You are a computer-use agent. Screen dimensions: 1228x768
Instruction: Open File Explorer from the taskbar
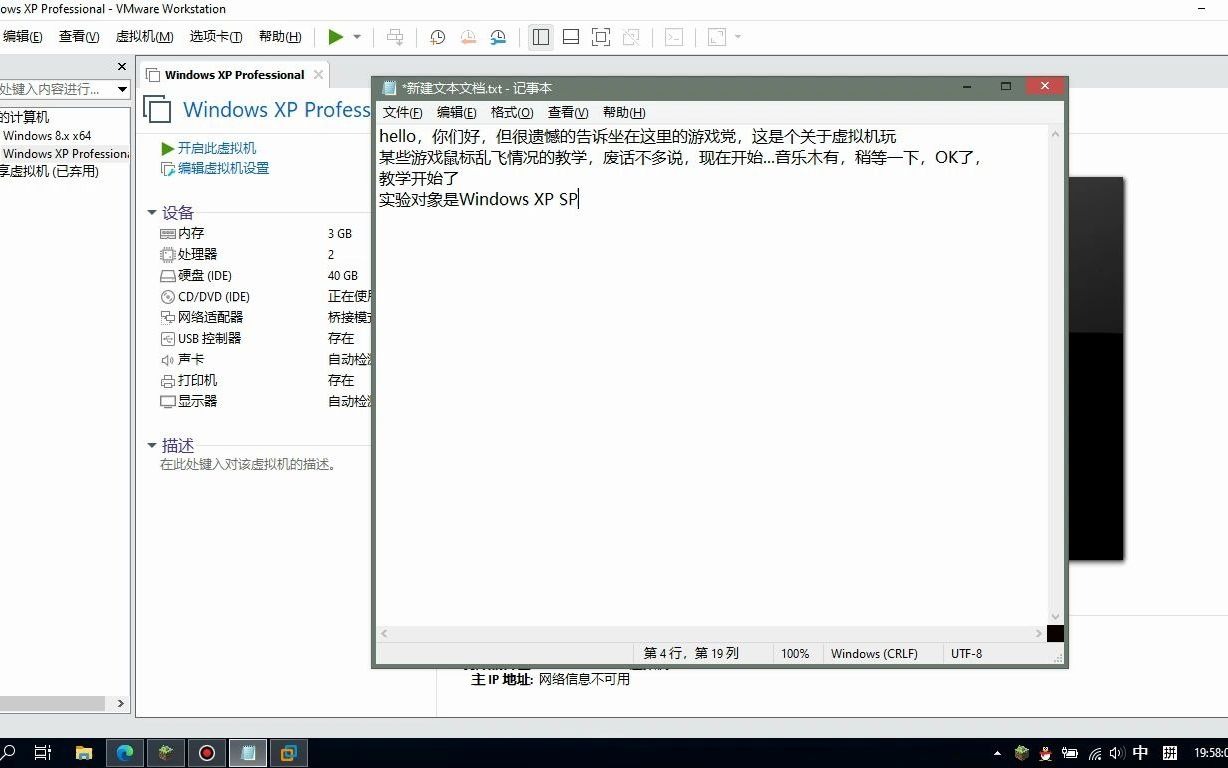(84, 753)
